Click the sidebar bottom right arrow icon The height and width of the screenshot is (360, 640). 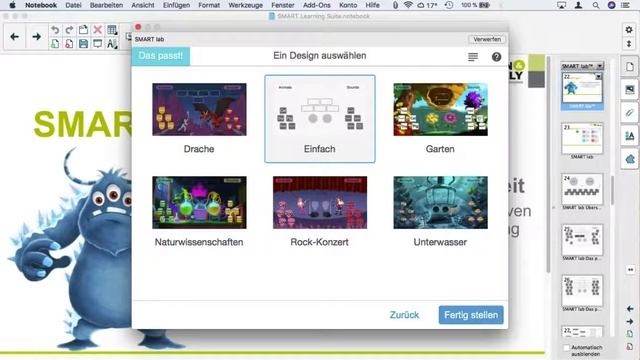click(x=630, y=322)
